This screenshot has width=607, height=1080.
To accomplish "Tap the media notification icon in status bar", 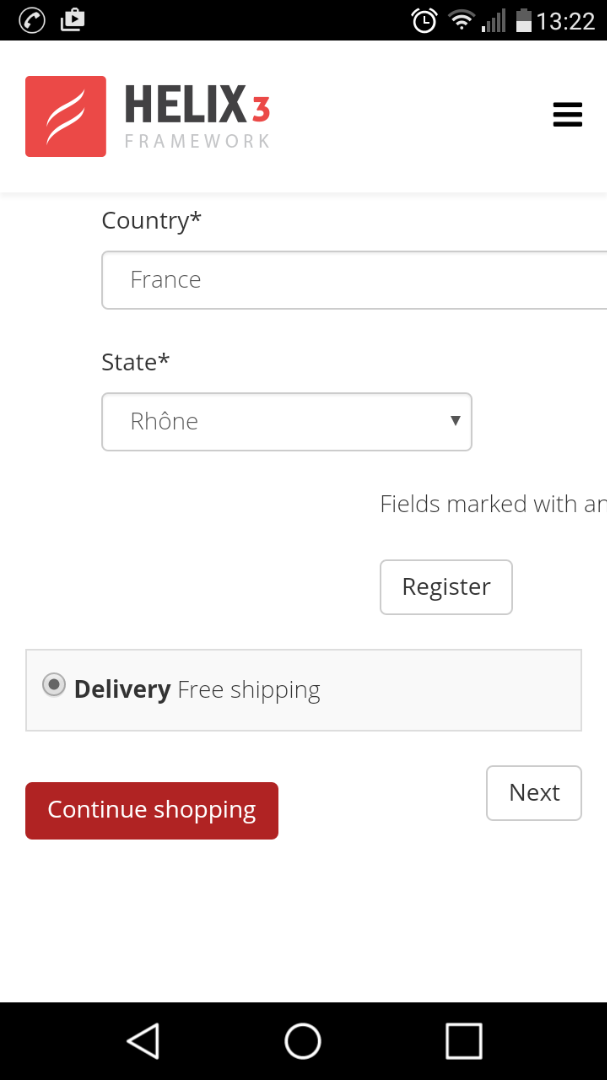I will (72, 20).
